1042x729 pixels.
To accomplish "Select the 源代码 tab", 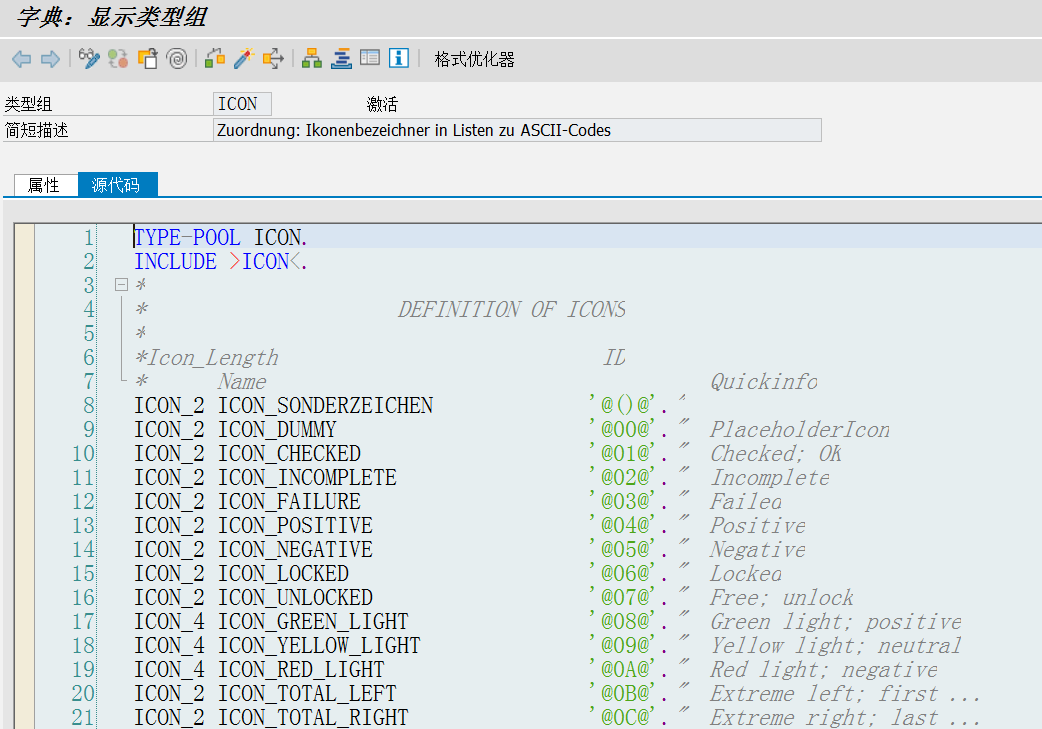I will click(x=117, y=184).
